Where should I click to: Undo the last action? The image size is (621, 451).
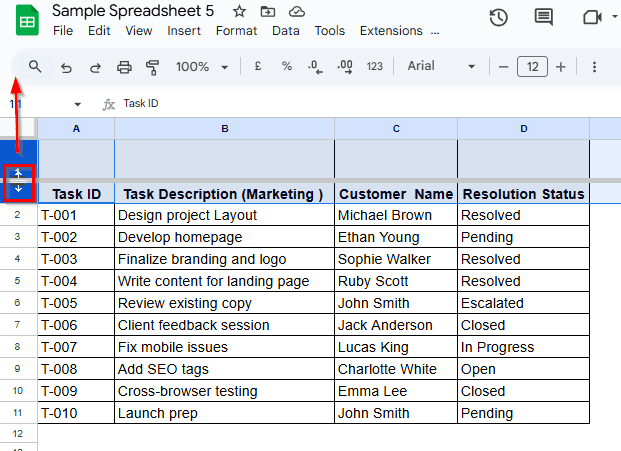point(66,67)
